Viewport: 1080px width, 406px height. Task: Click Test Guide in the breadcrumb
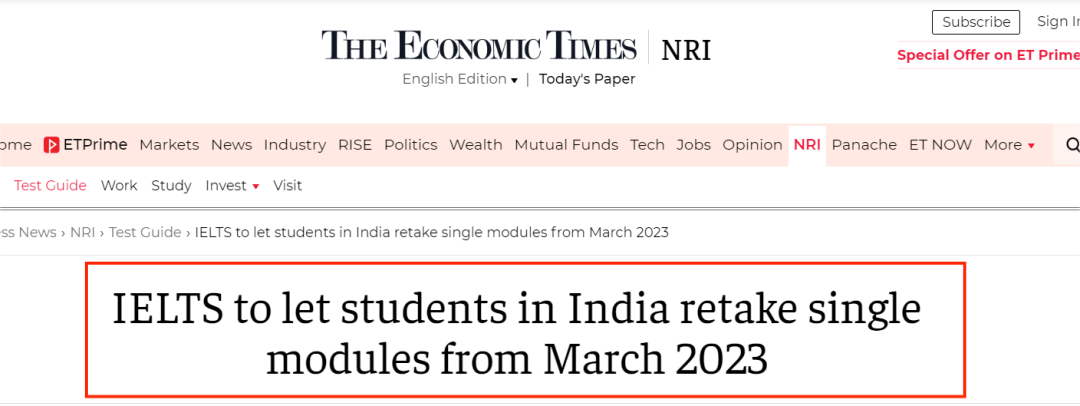click(x=145, y=232)
